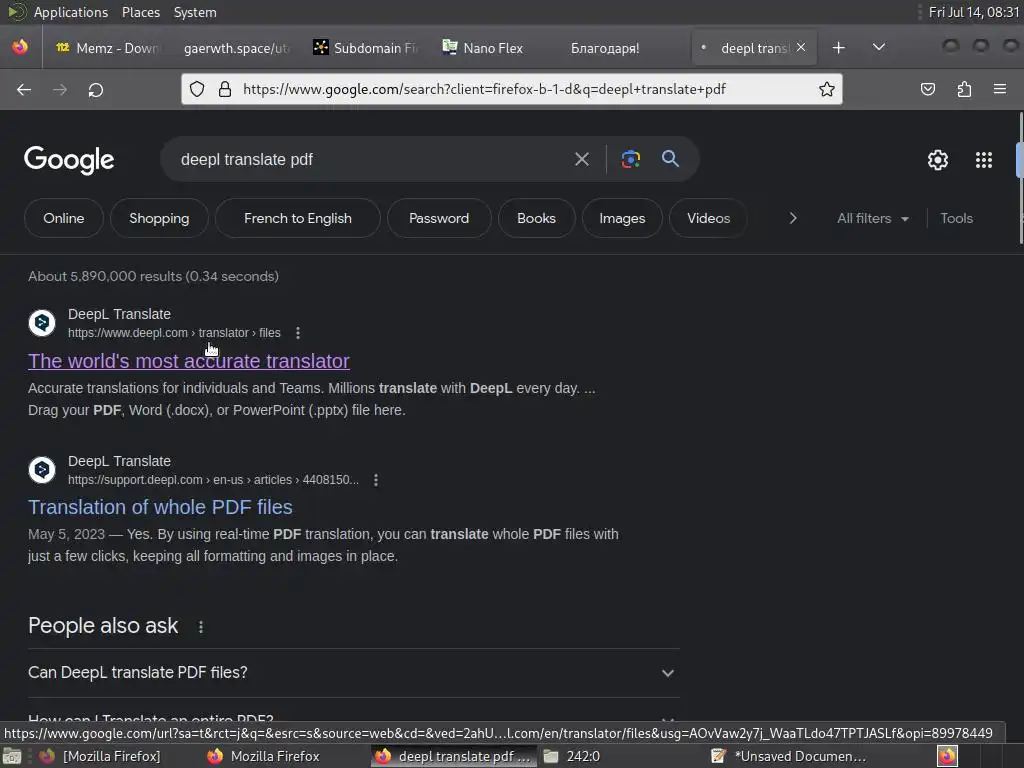Switch to the Благодаря! tab
Viewport: 1024px width, 768px height.
[x=605, y=48]
